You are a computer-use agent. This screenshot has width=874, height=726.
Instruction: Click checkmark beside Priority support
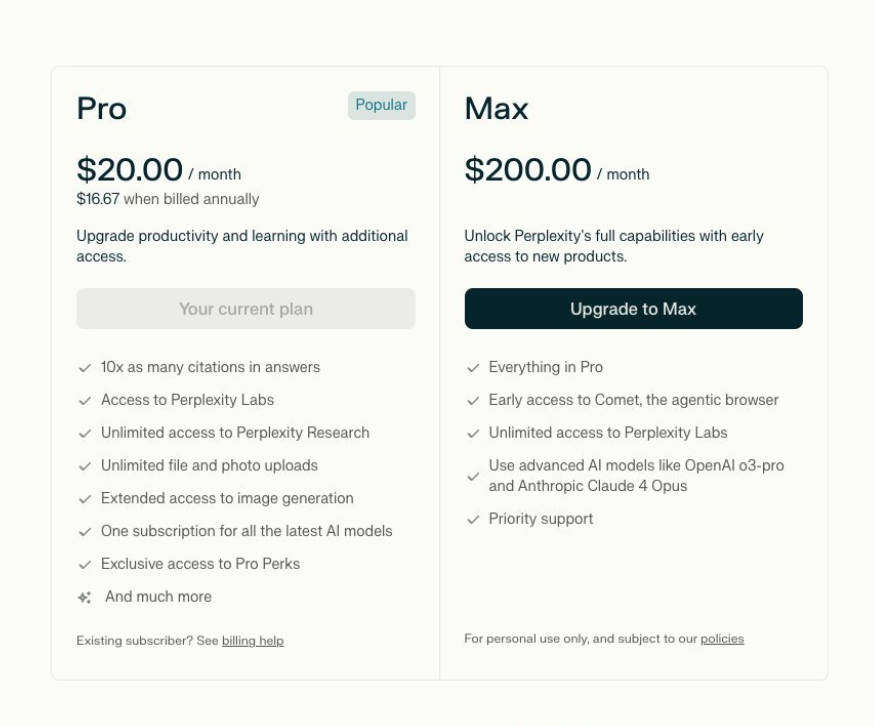click(473, 520)
